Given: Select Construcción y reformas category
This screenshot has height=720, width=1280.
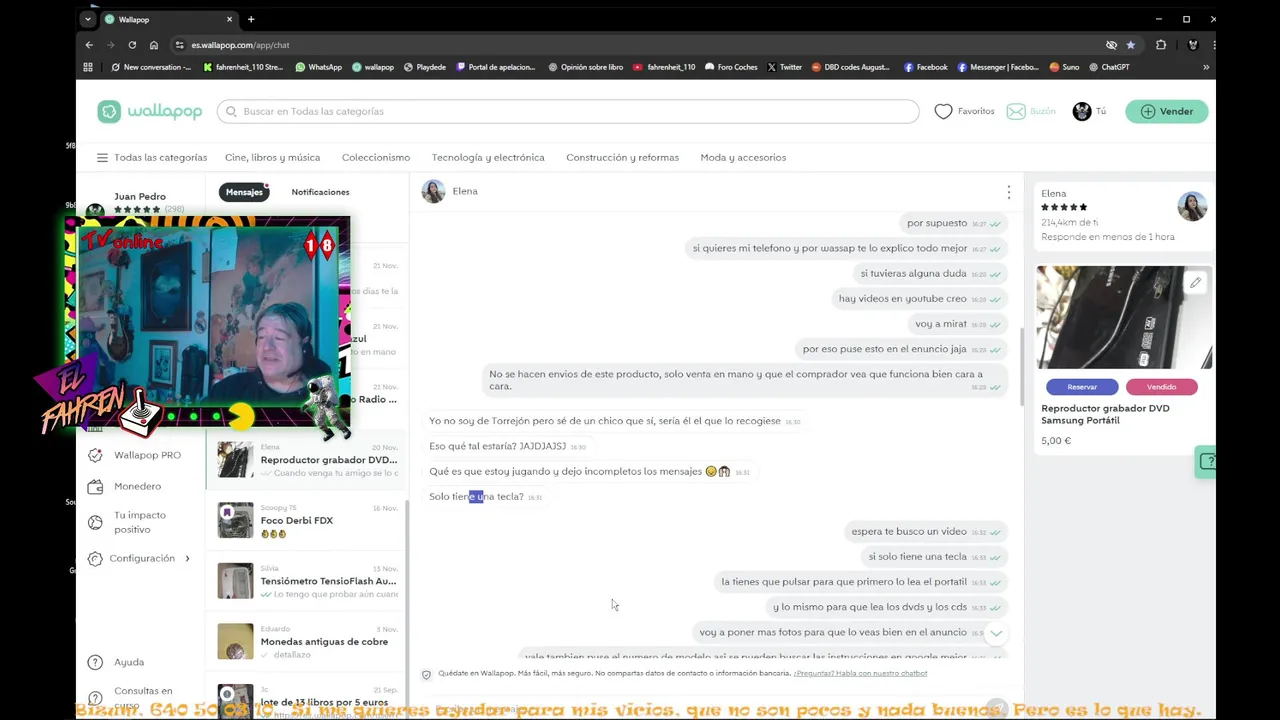Looking at the screenshot, I should (622, 157).
